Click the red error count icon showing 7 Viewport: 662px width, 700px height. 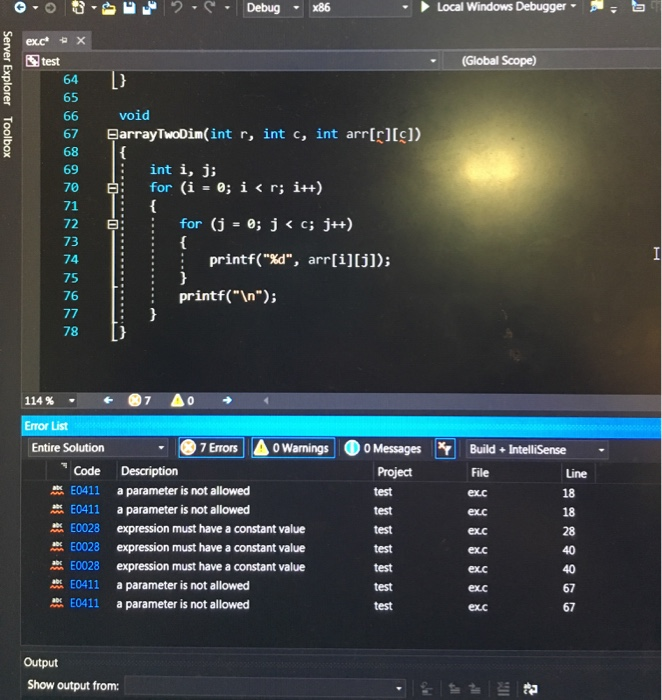(134, 400)
